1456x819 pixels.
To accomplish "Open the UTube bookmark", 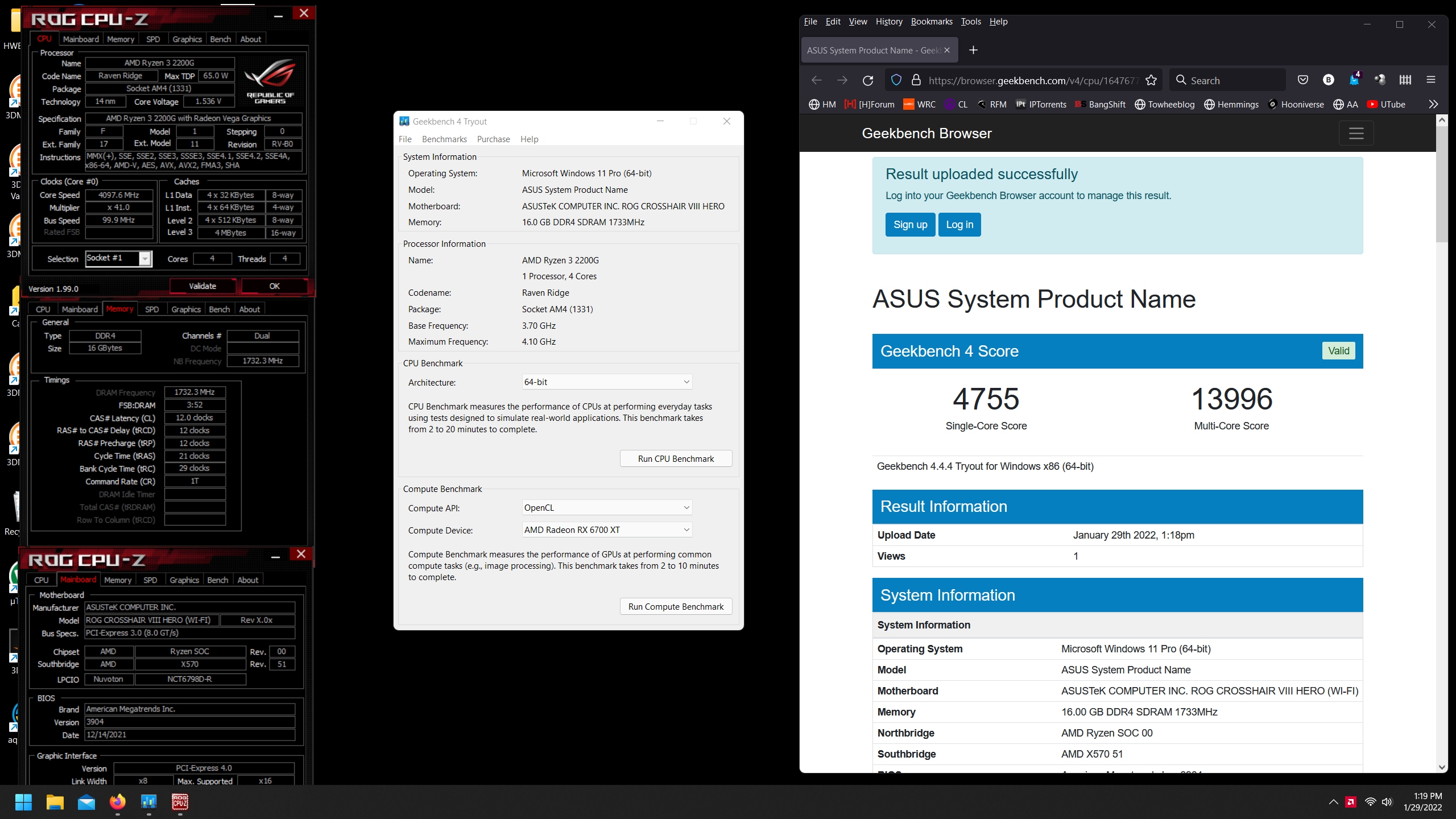I will 1386,104.
